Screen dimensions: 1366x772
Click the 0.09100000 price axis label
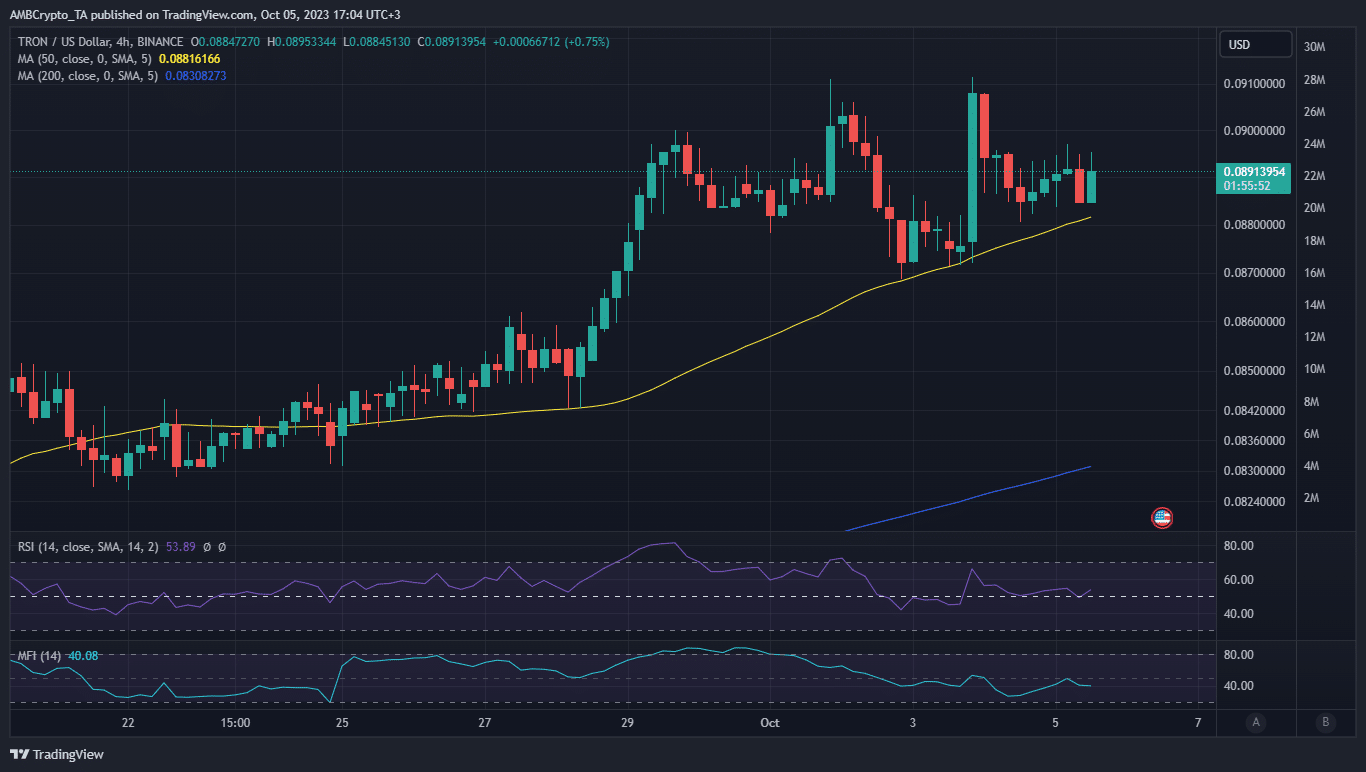pyautogui.click(x=1255, y=84)
